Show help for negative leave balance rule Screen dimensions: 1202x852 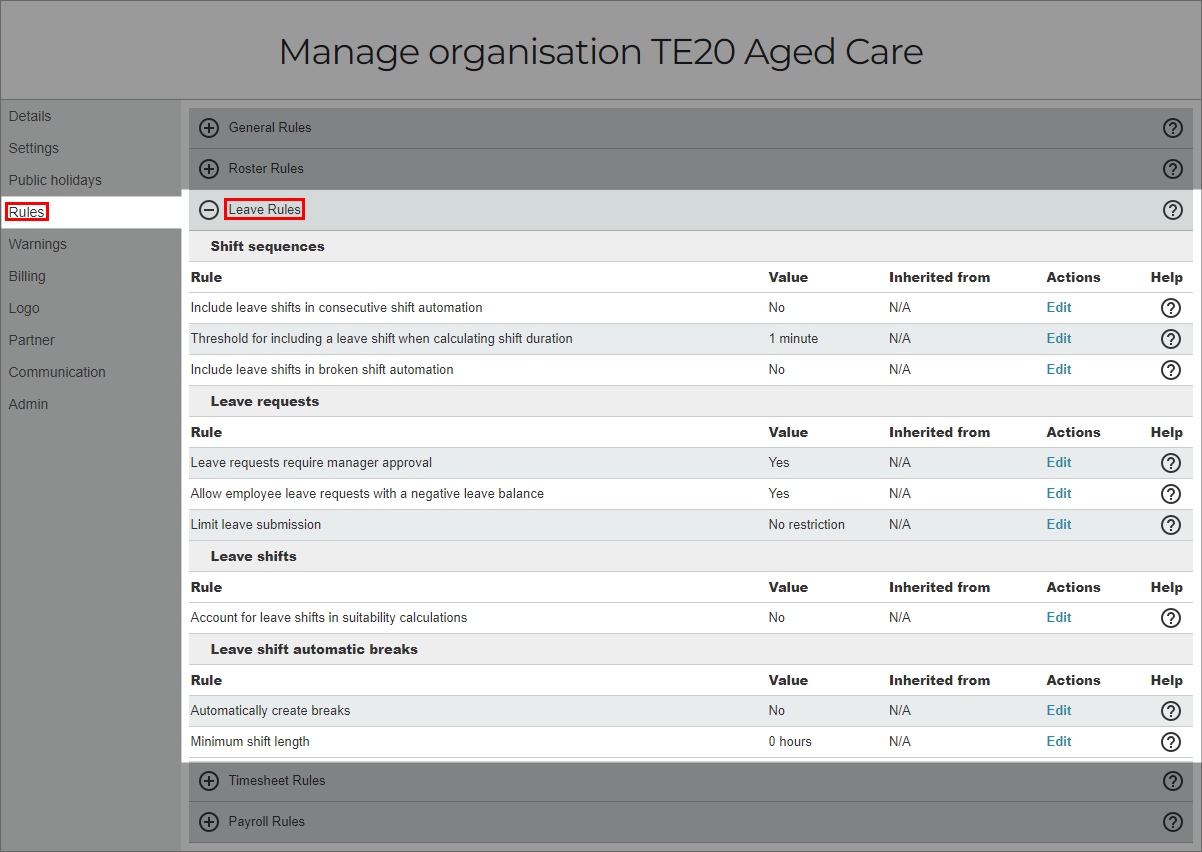1171,494
